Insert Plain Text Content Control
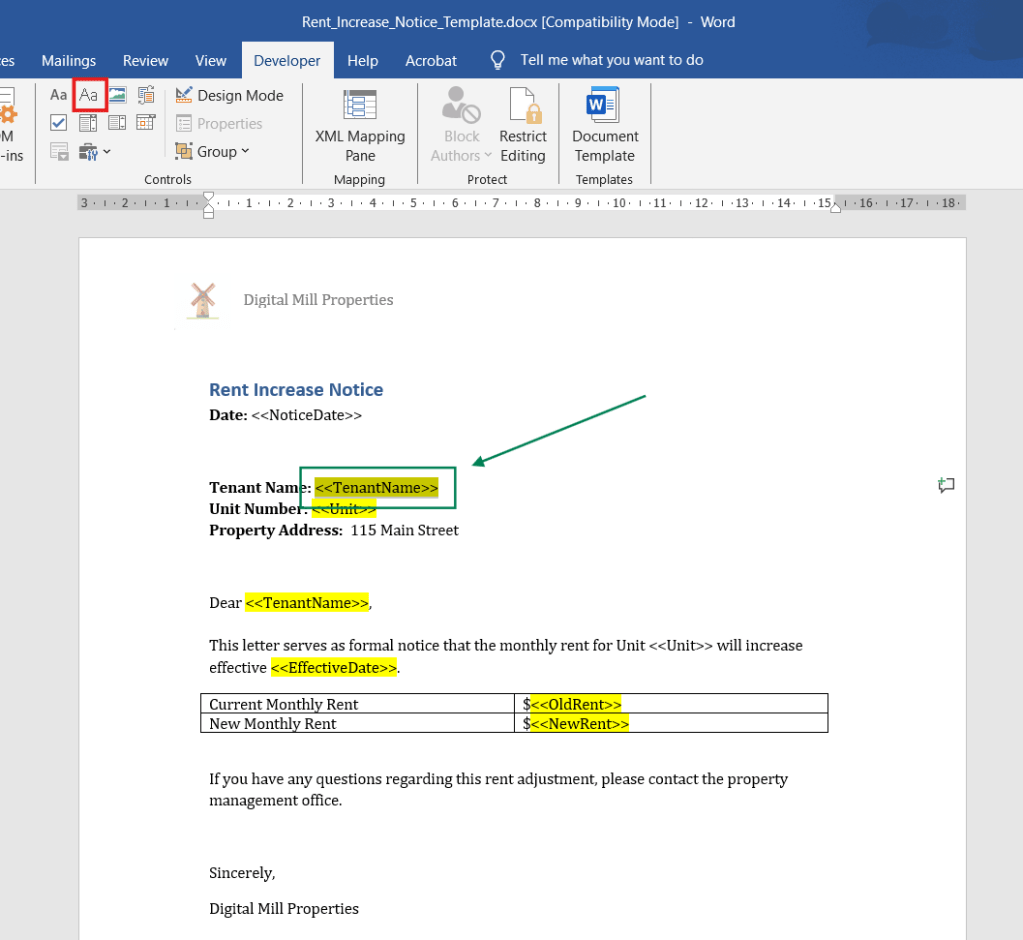 (x=89, y=95)
